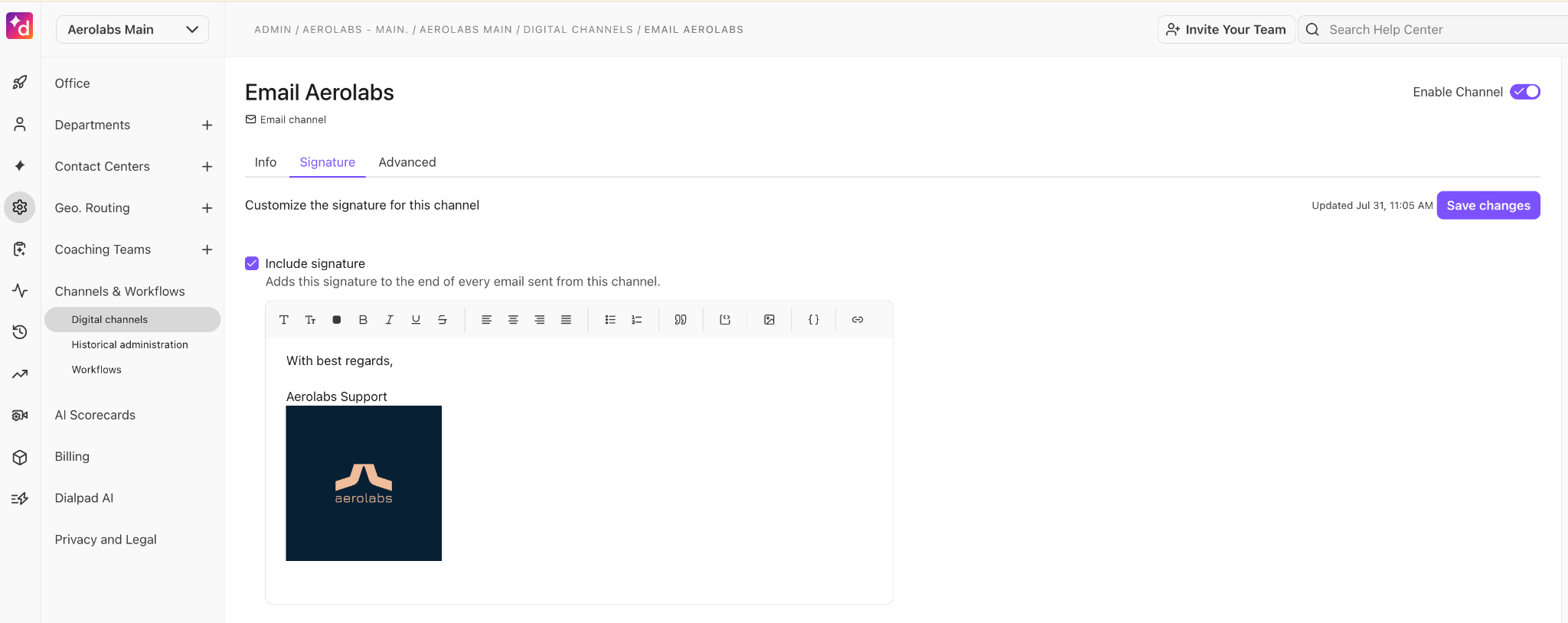Screen dimensions: 1568x623
Task: Justify signature text
Action: tap(566, 320)
